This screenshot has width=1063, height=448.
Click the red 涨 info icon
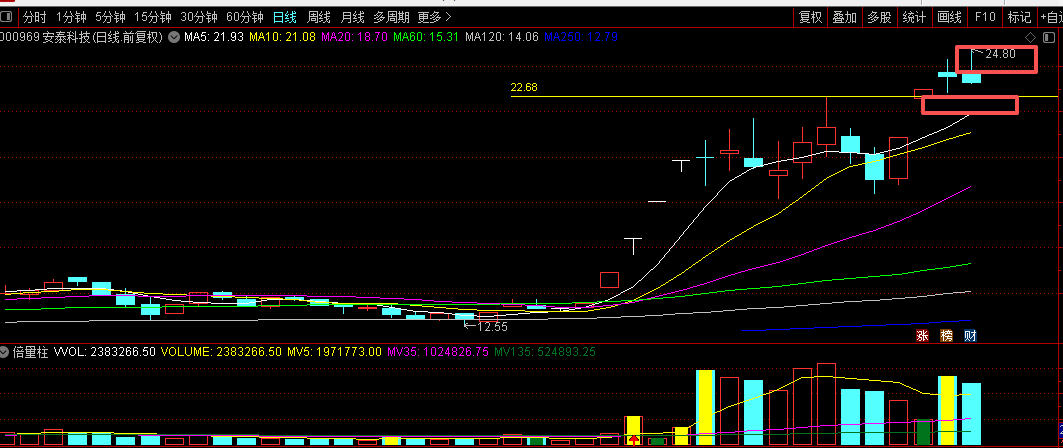click(x=923, y=335)
